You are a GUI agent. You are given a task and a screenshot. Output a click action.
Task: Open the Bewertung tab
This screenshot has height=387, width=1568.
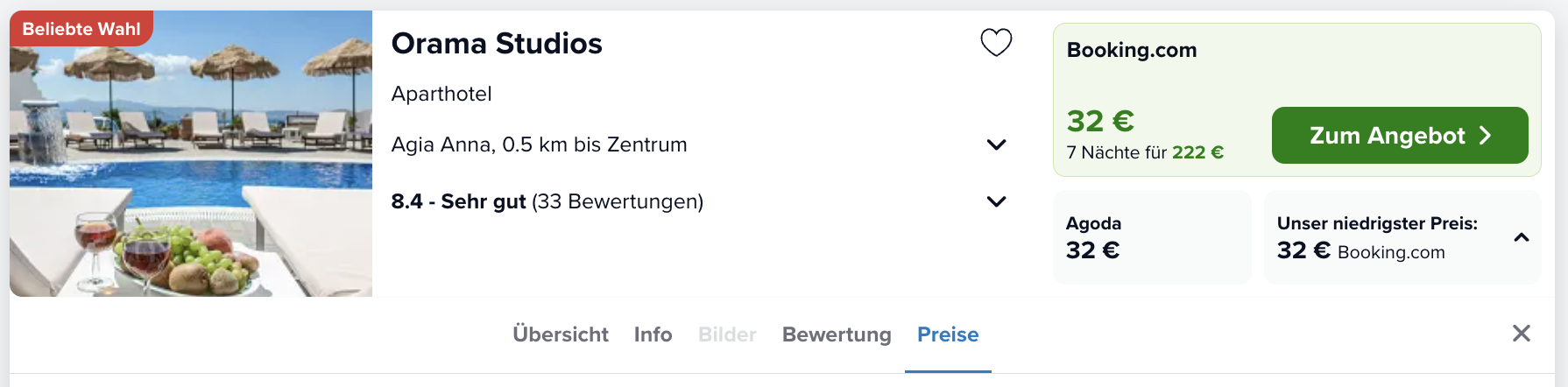click(x=837, y=334)
